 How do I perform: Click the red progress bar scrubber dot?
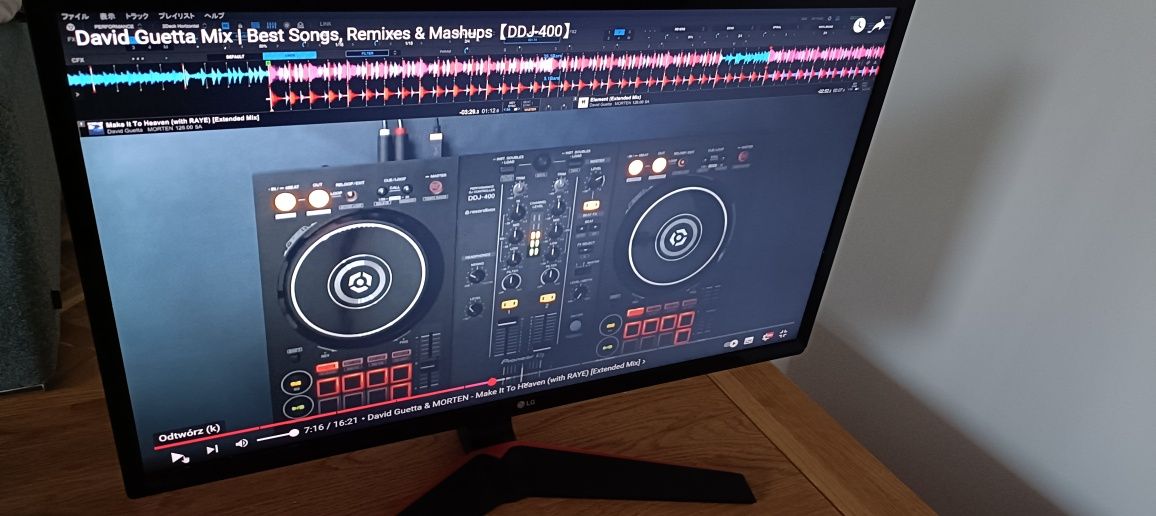tap(492, 382)
